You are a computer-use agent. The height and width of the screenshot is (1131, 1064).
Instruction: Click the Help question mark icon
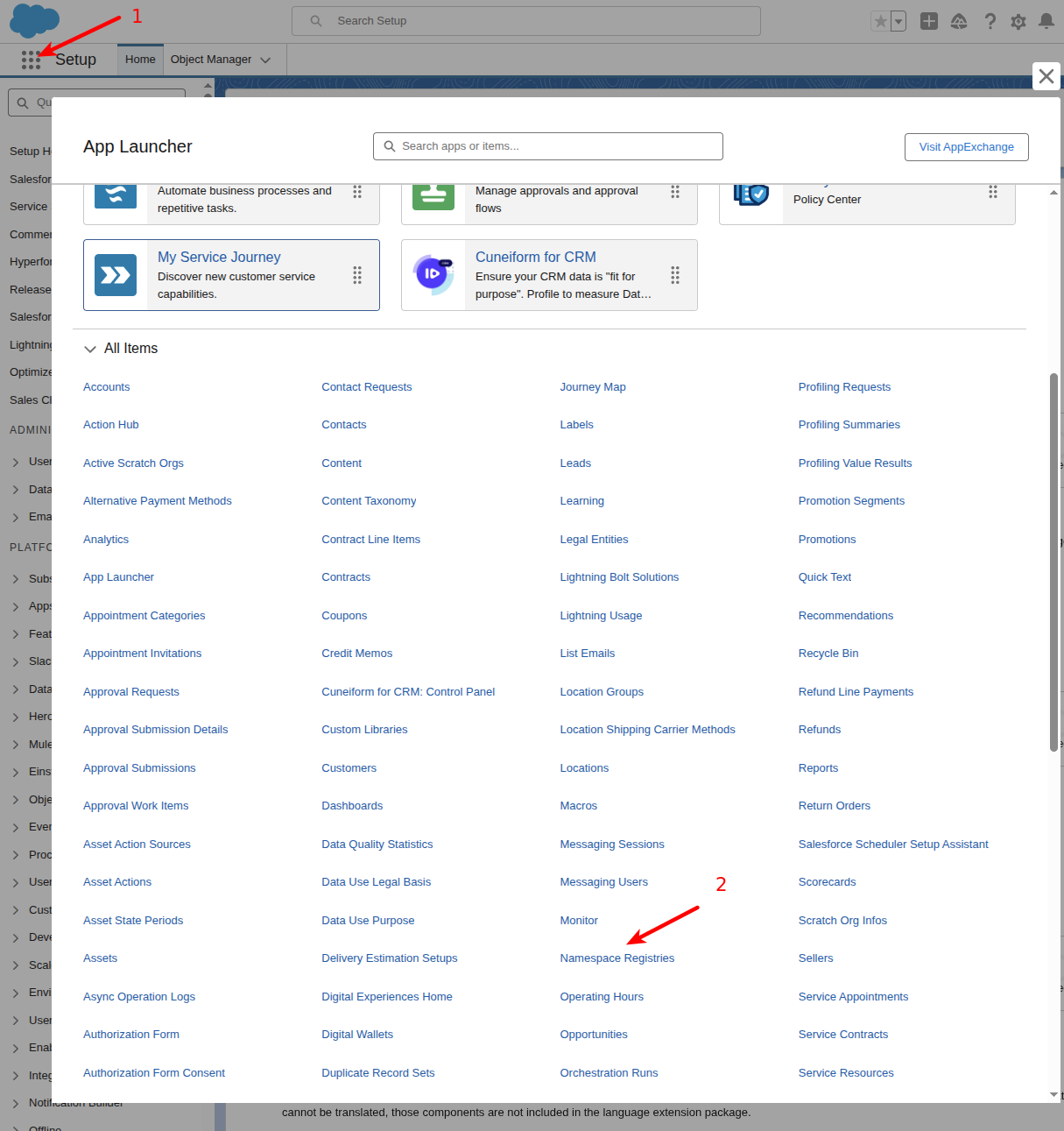990,20
